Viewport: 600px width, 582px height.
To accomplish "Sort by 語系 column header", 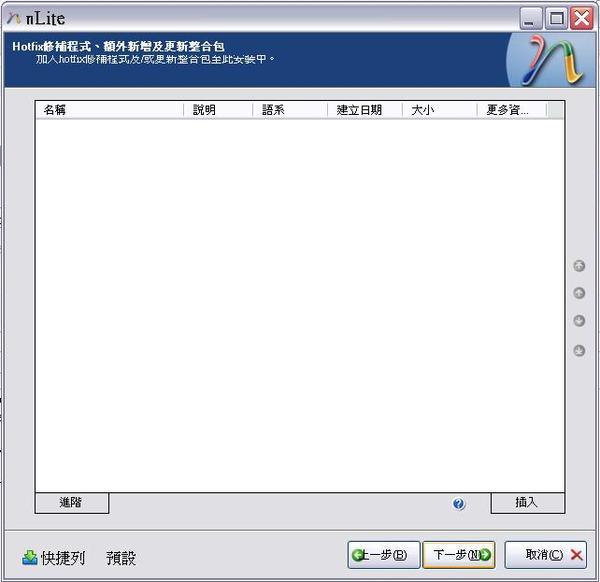I will point(290,110).
